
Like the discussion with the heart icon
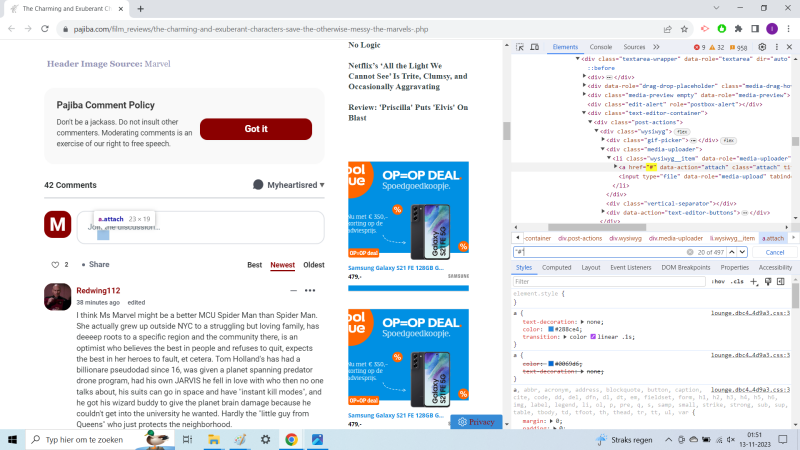coord(55,265)
